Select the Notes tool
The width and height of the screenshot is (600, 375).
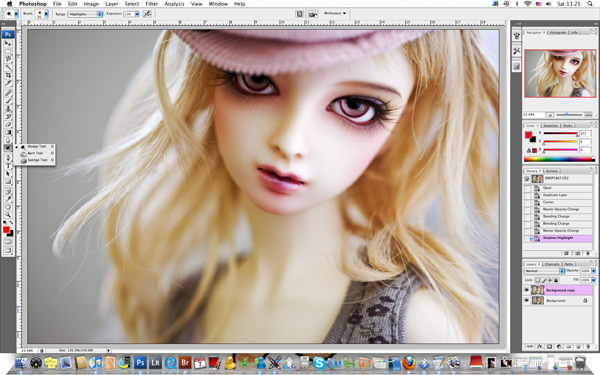8,191
